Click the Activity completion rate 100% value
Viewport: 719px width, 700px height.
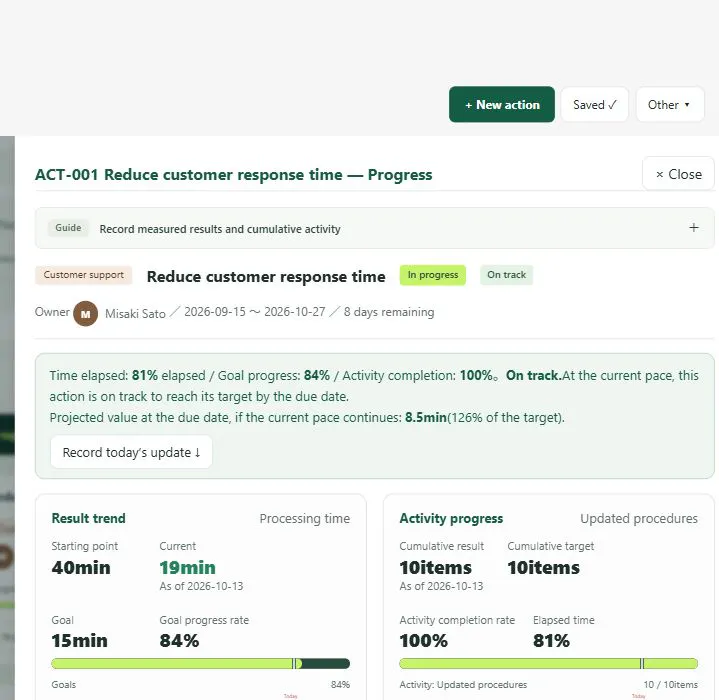pyautogui.click(x=423, y=641)
